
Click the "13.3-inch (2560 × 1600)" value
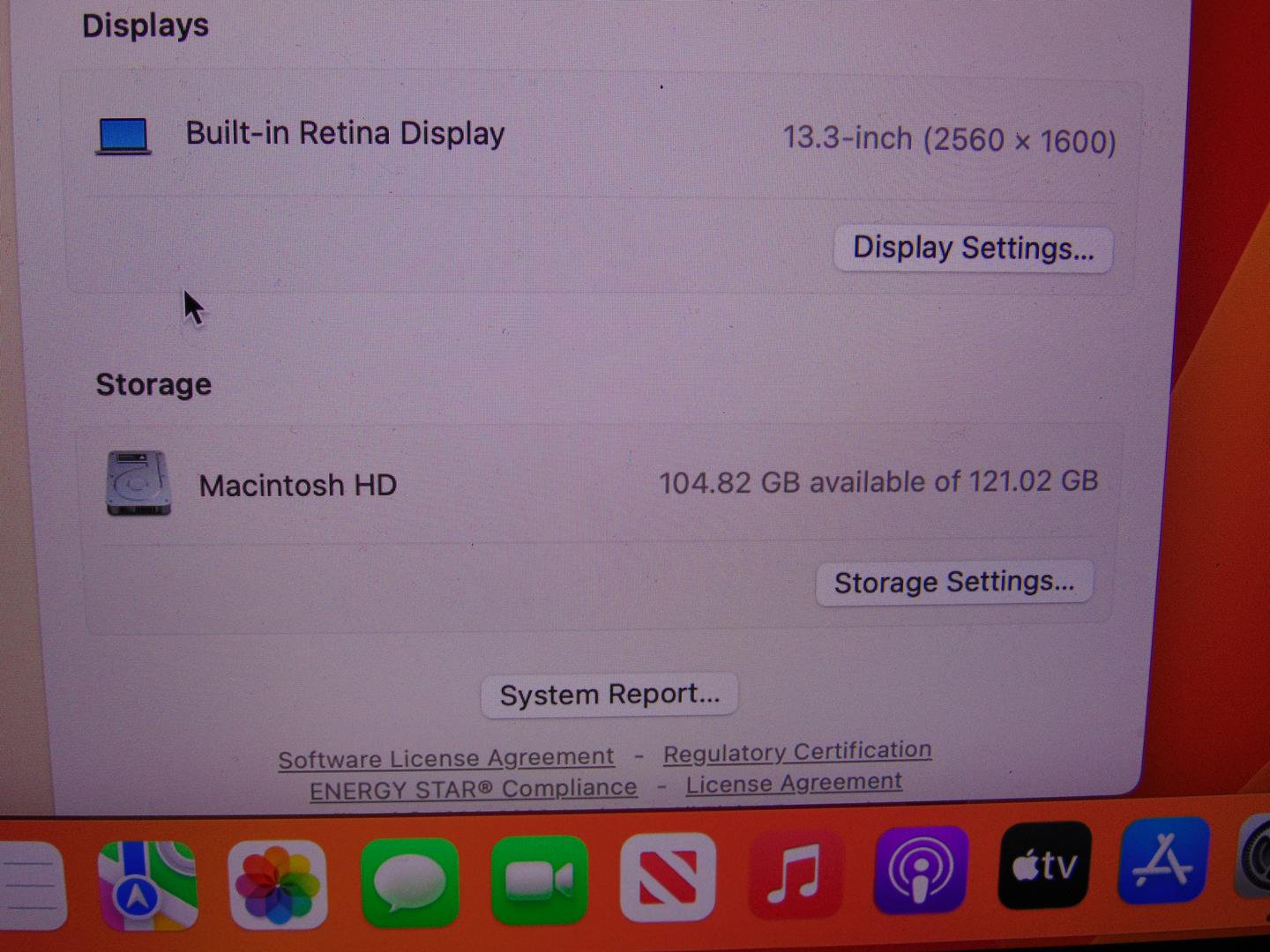(x=949, y=139)
